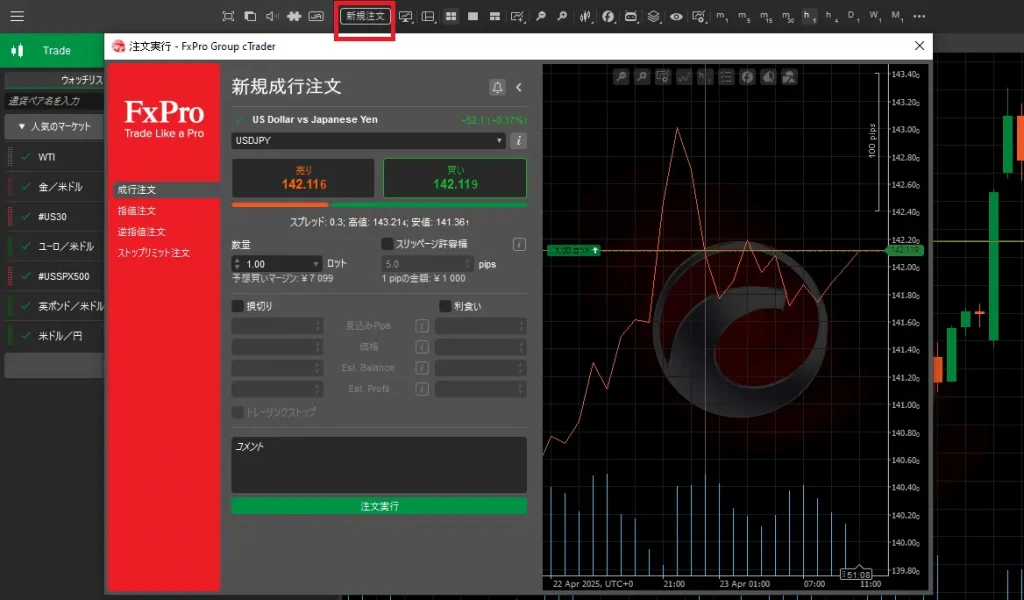Screen dimensions: 1024x600
Task: Open the panel layout icon
Action: point(428,16)
